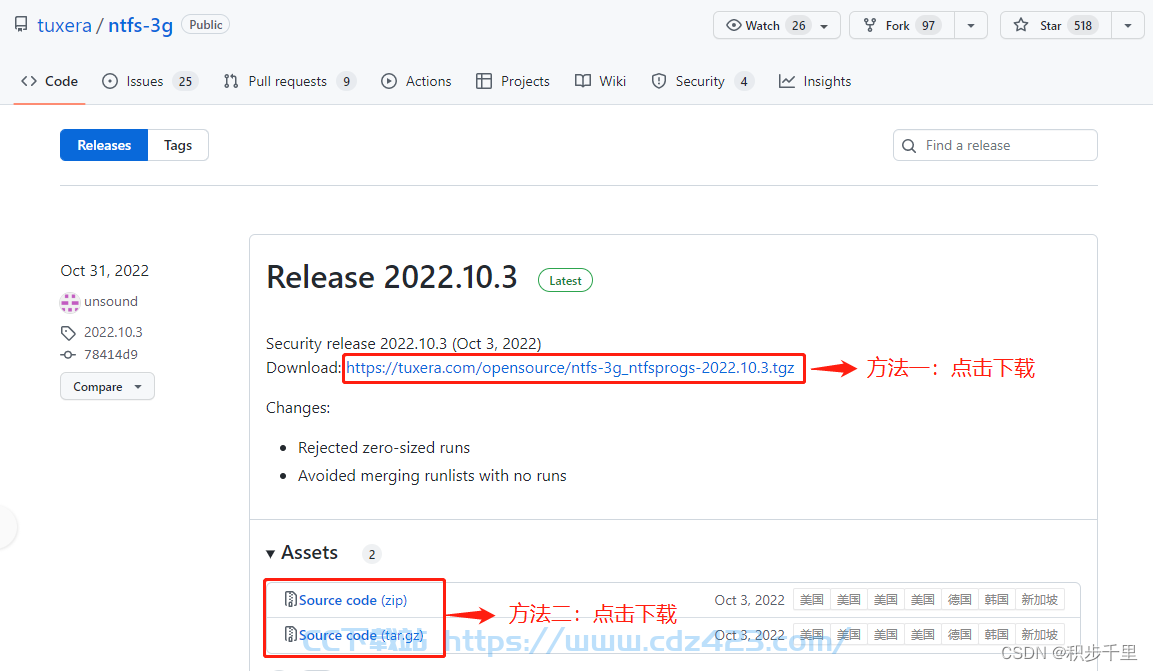The width and height of the screenshot is (1153, 671).
Task: Click the unsound user avatar
Action: coord(70,302)
